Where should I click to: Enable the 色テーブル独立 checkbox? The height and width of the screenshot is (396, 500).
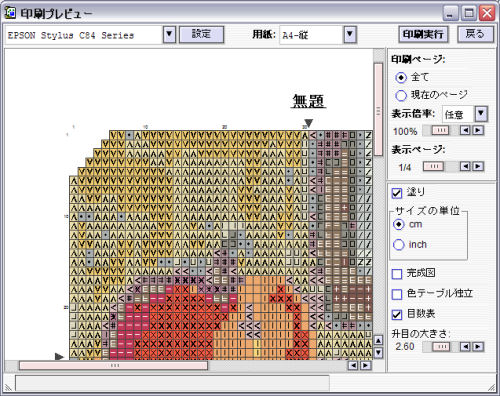(x=397, y=294)
